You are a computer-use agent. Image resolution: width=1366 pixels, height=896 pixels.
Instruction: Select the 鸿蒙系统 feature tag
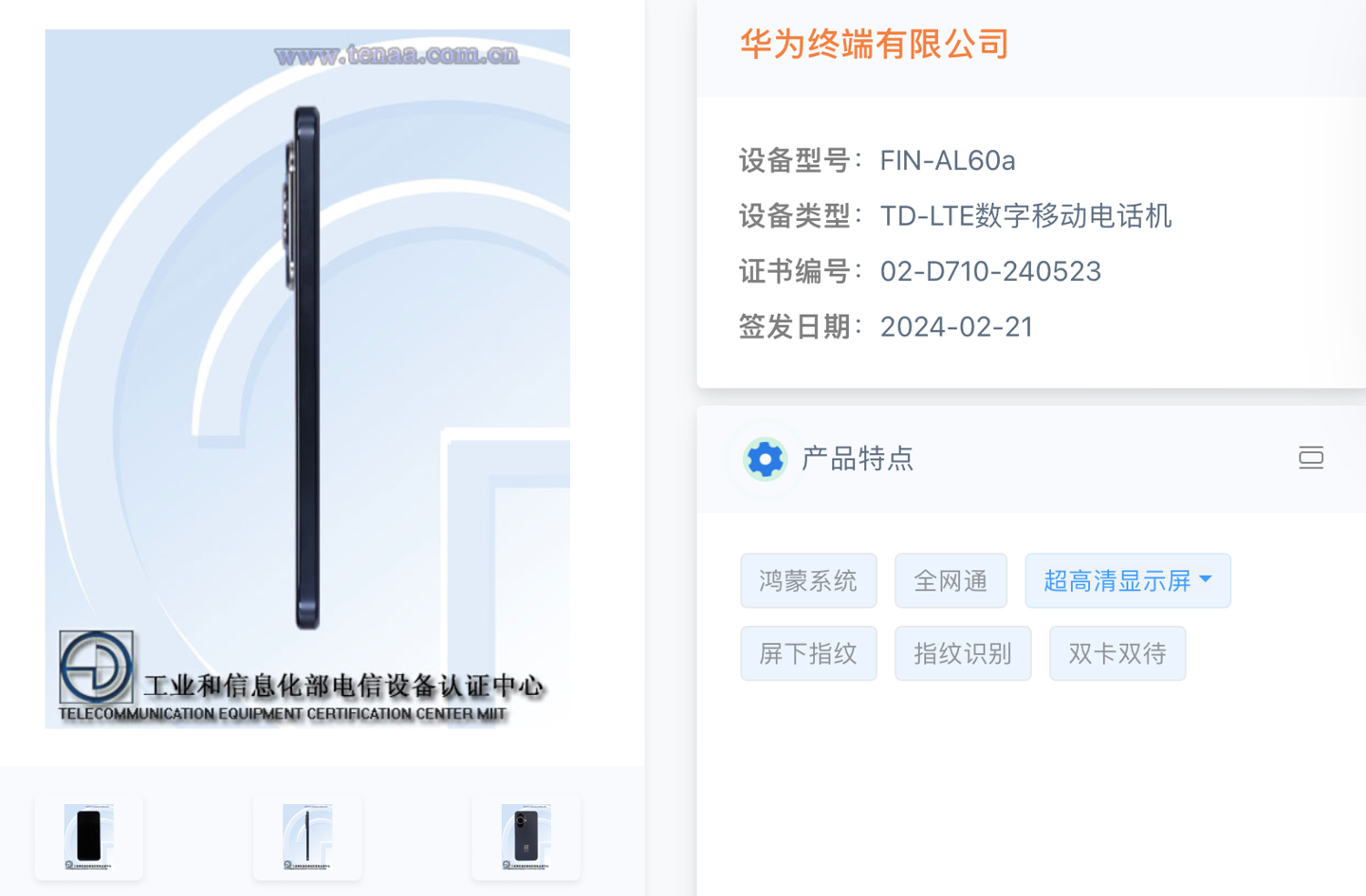[x=808, y=580]
